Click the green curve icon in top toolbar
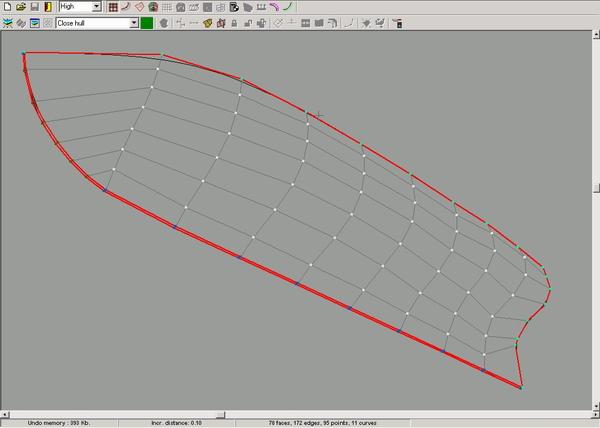This screenshot has width=600, height=428. [288, 6]
